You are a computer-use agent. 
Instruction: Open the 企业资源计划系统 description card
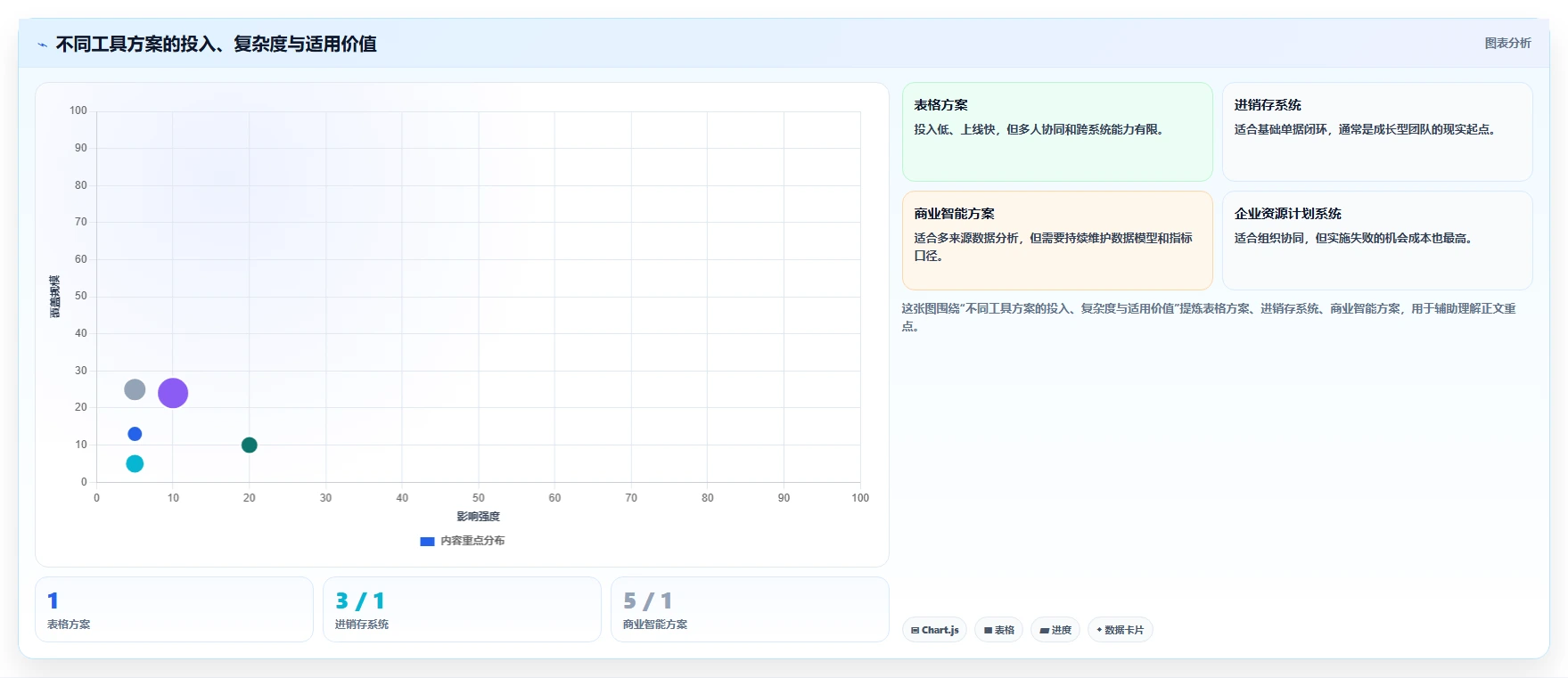point(1377,241)
